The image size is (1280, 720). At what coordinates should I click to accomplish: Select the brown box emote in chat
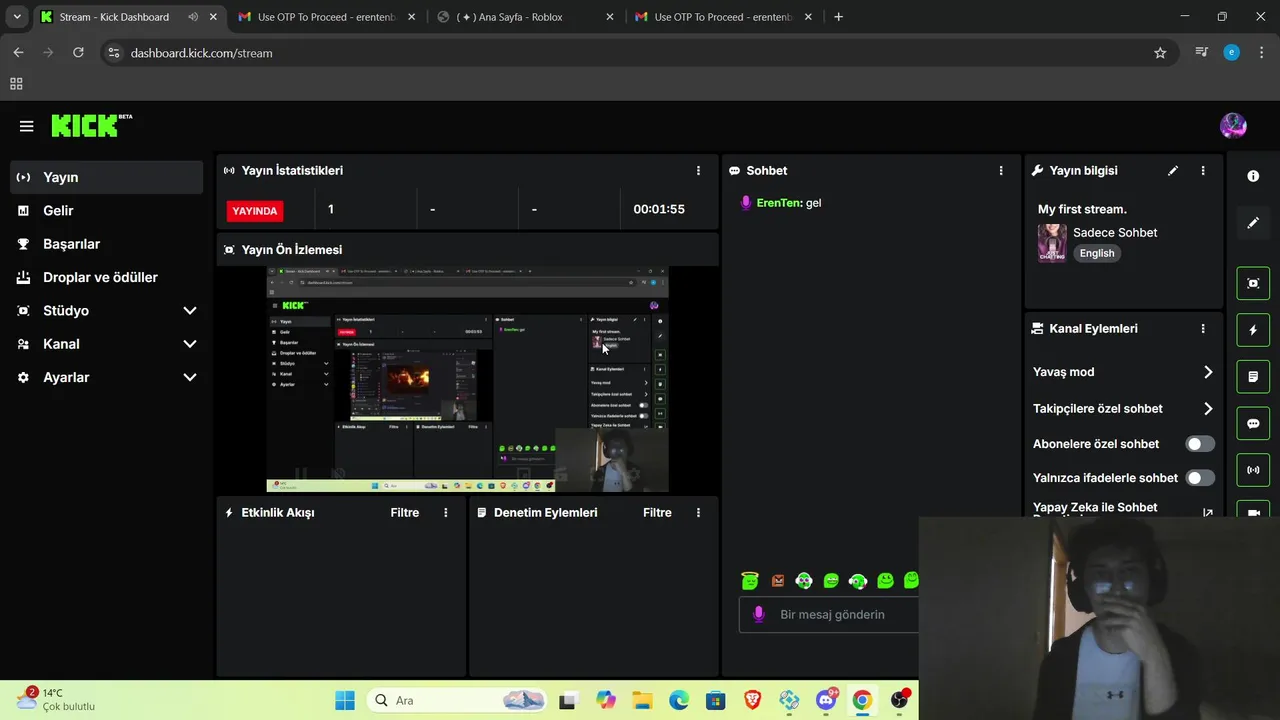(777, 580)
